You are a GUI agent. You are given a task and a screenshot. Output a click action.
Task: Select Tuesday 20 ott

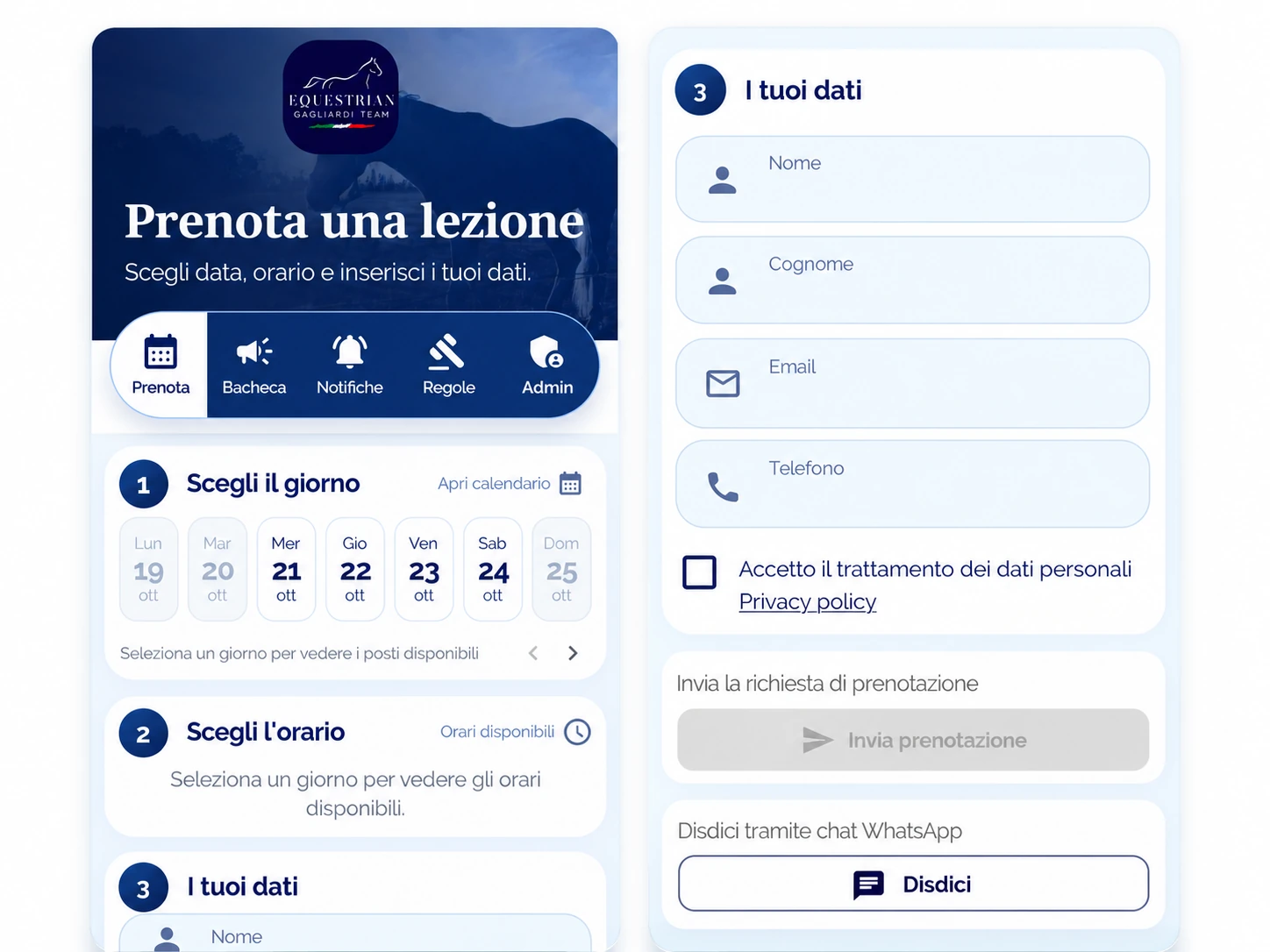218,569
